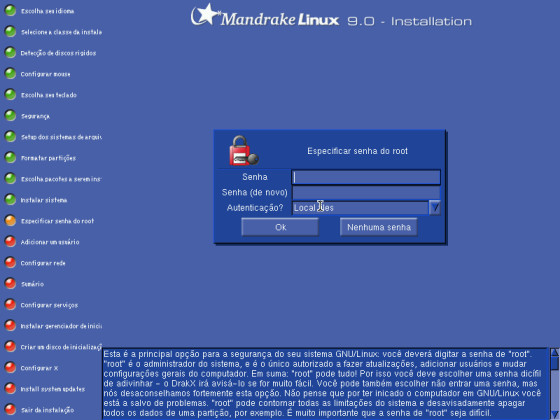Click the green light for Setup dos sistemas de arquivos

[x=10, y=136]
